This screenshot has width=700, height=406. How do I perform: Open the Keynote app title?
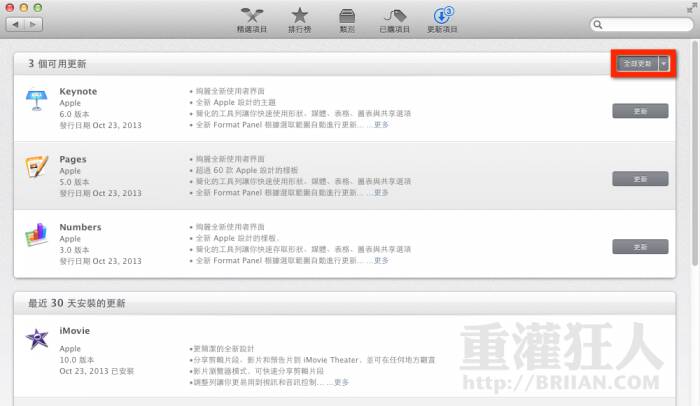pyautogui.click(x=78, y=91)
